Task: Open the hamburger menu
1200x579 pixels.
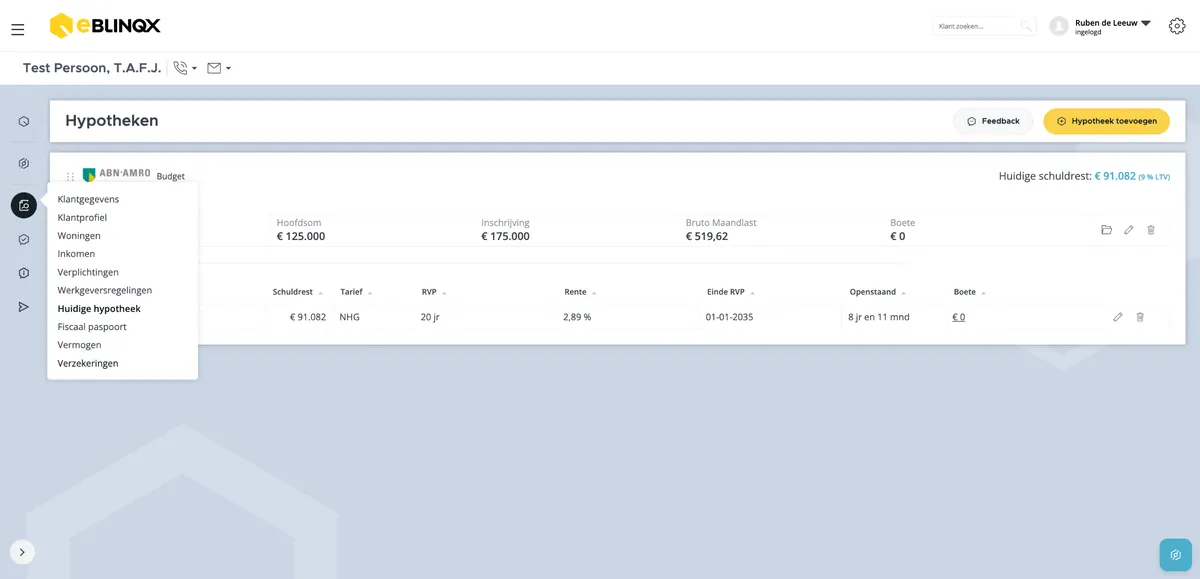Action: pos(18,30)
